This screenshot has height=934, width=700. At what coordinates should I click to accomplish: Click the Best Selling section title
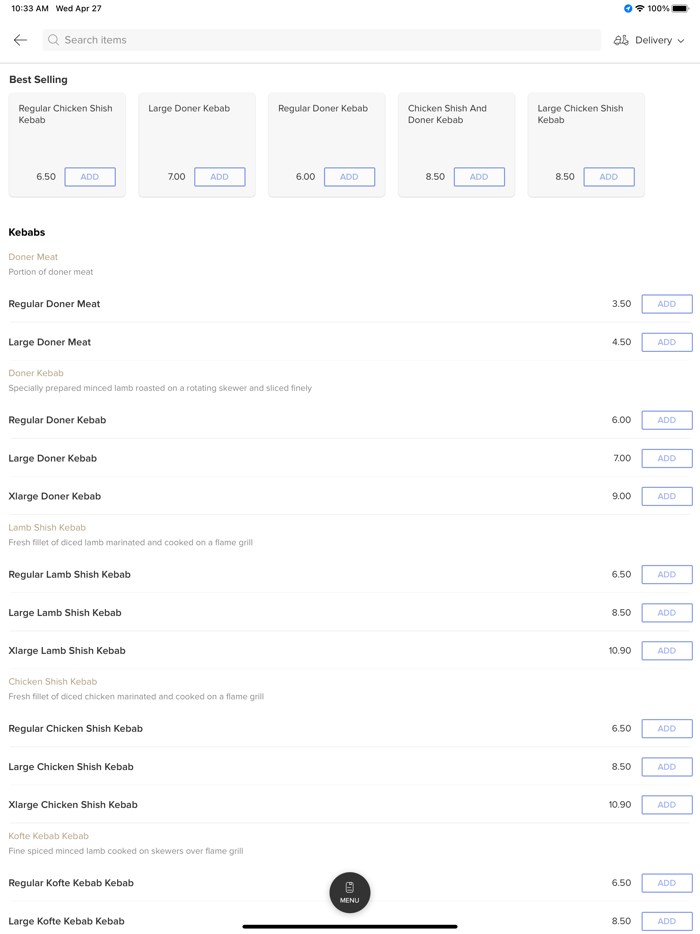(x=38, y=80)
